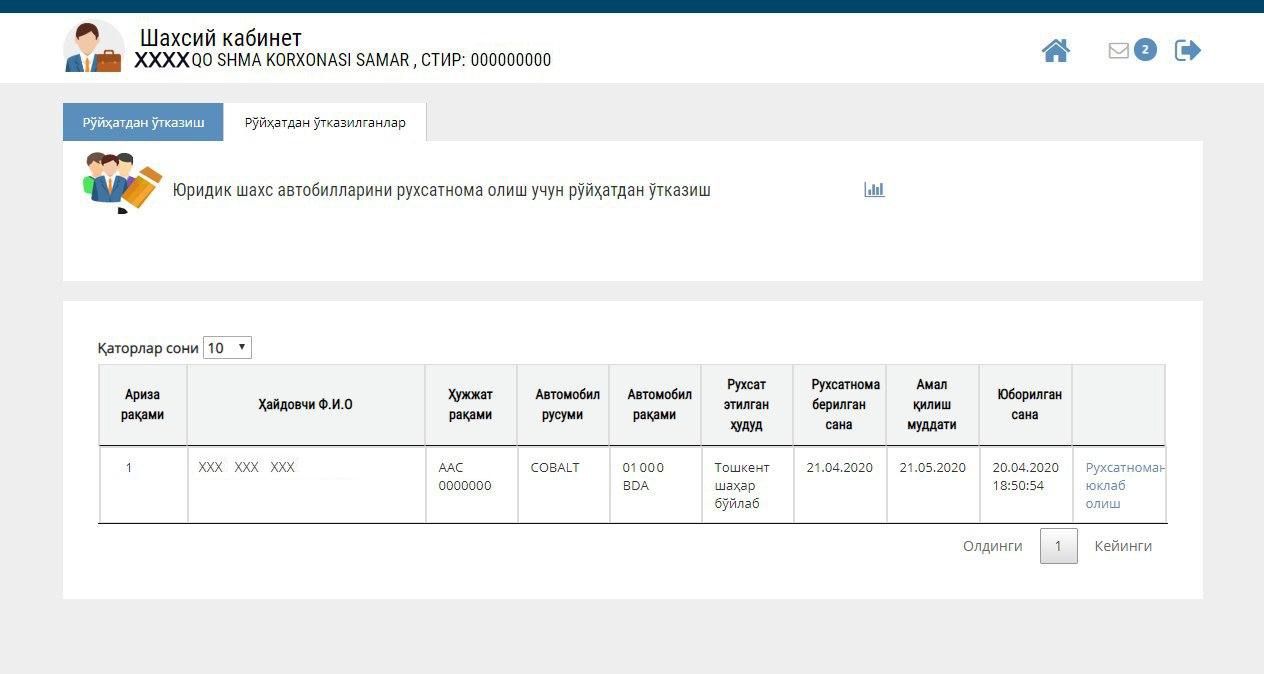
Task: Click the Ҳужжат рақами column header
Action: pos(471,405)
